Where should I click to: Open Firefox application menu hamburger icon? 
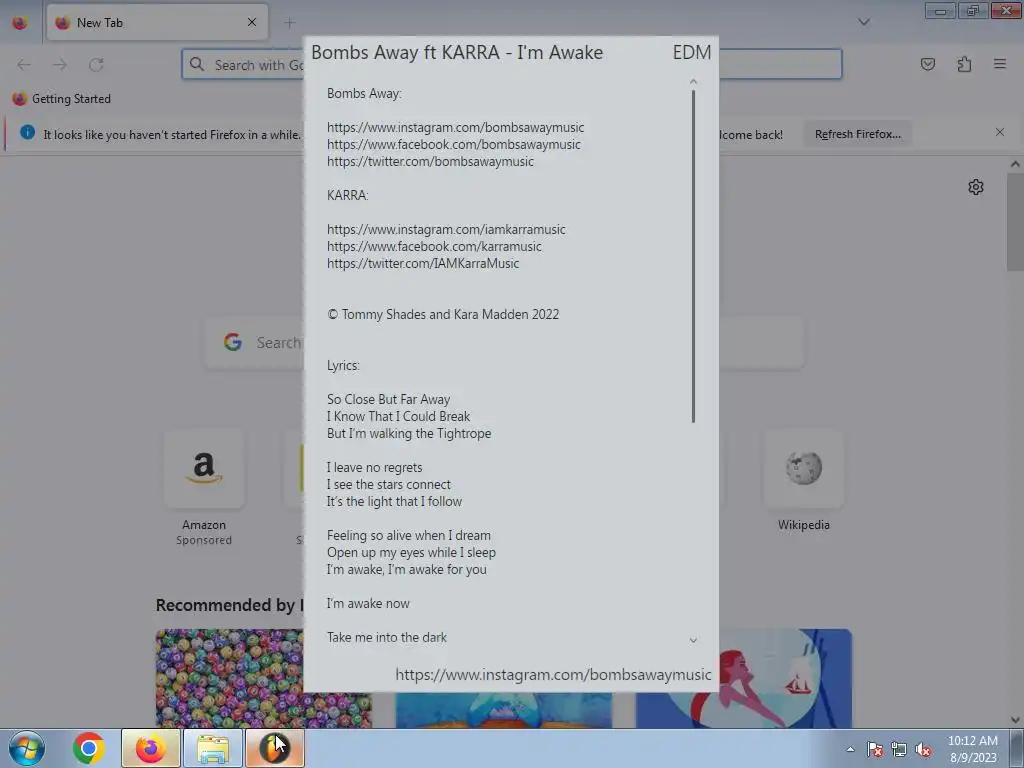pyautogui.click(x=1000, y=64)
